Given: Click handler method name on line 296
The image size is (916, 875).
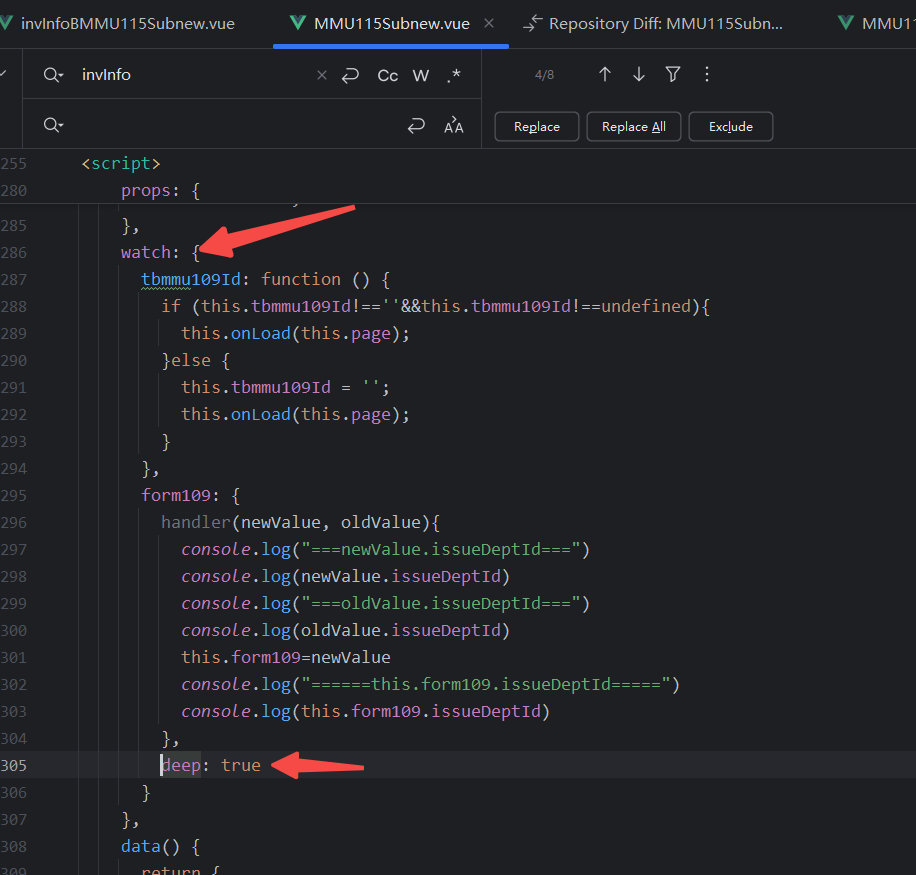Looking at the screenshot, I should point(196,522).
